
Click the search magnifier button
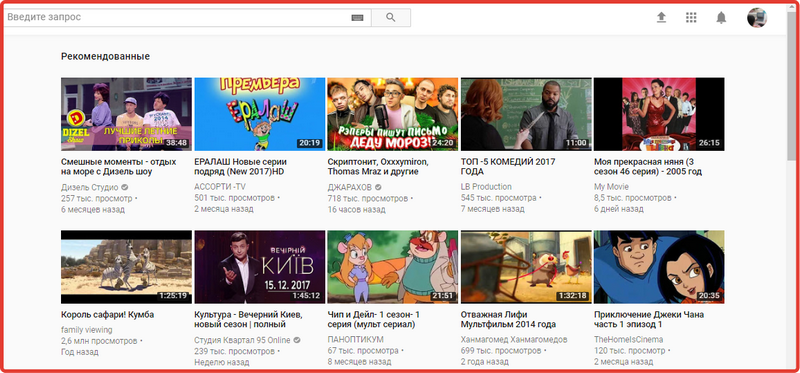[391, 17]
